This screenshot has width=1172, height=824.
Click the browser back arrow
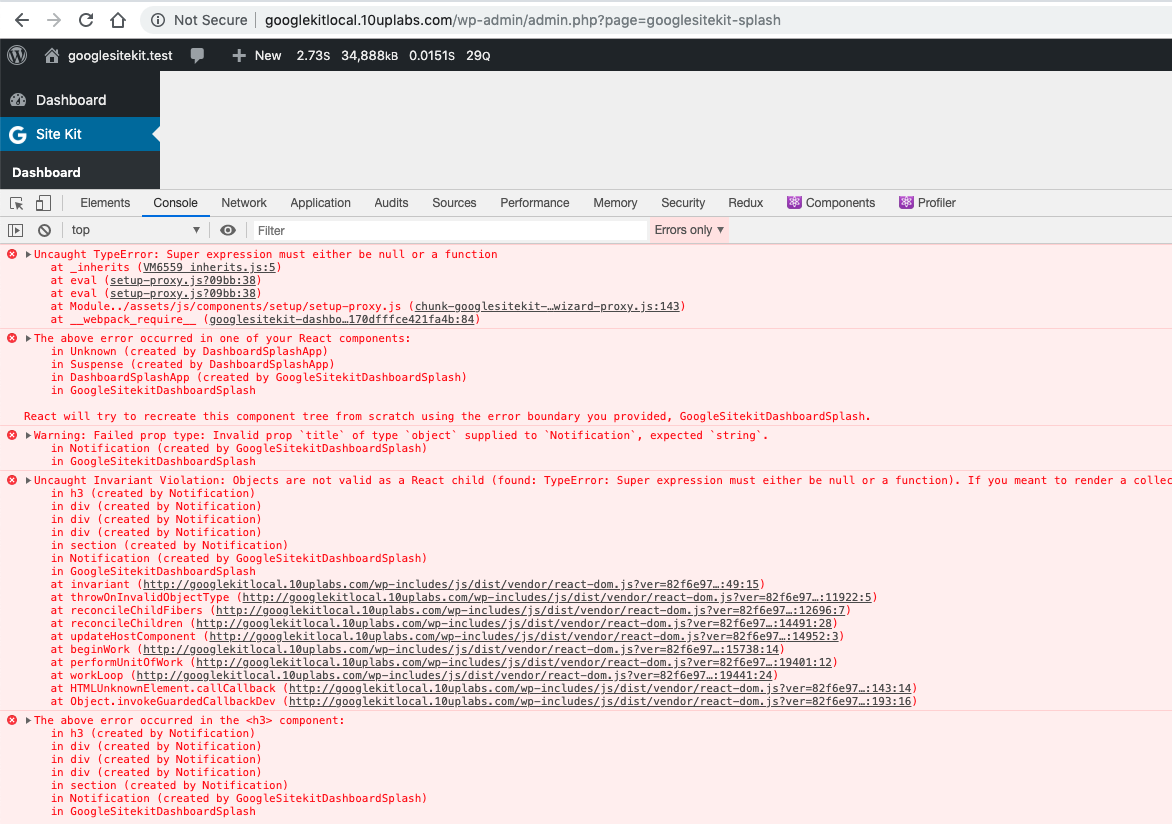pyautogui.click(x=22, y=20)
